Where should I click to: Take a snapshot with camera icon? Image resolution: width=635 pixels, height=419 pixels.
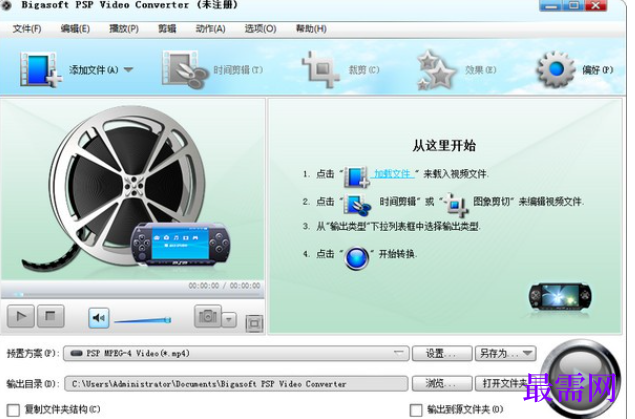pyautogui.click(x=208, y=316)
